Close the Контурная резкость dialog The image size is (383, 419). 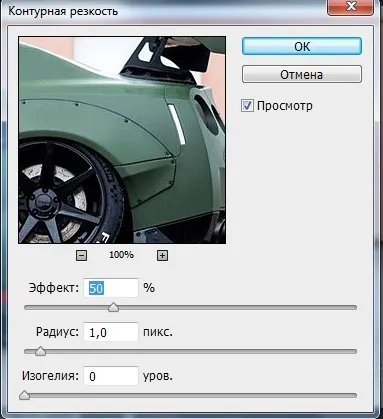point(350,7)
